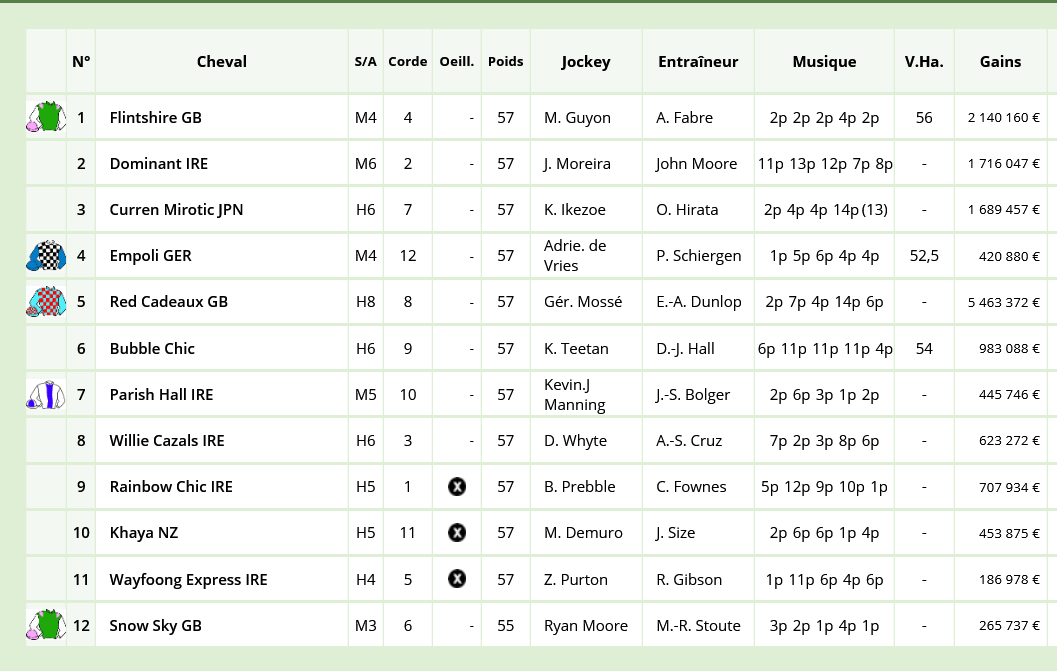Click the Musique column header

pyautogui.click(x=824, y=61)
